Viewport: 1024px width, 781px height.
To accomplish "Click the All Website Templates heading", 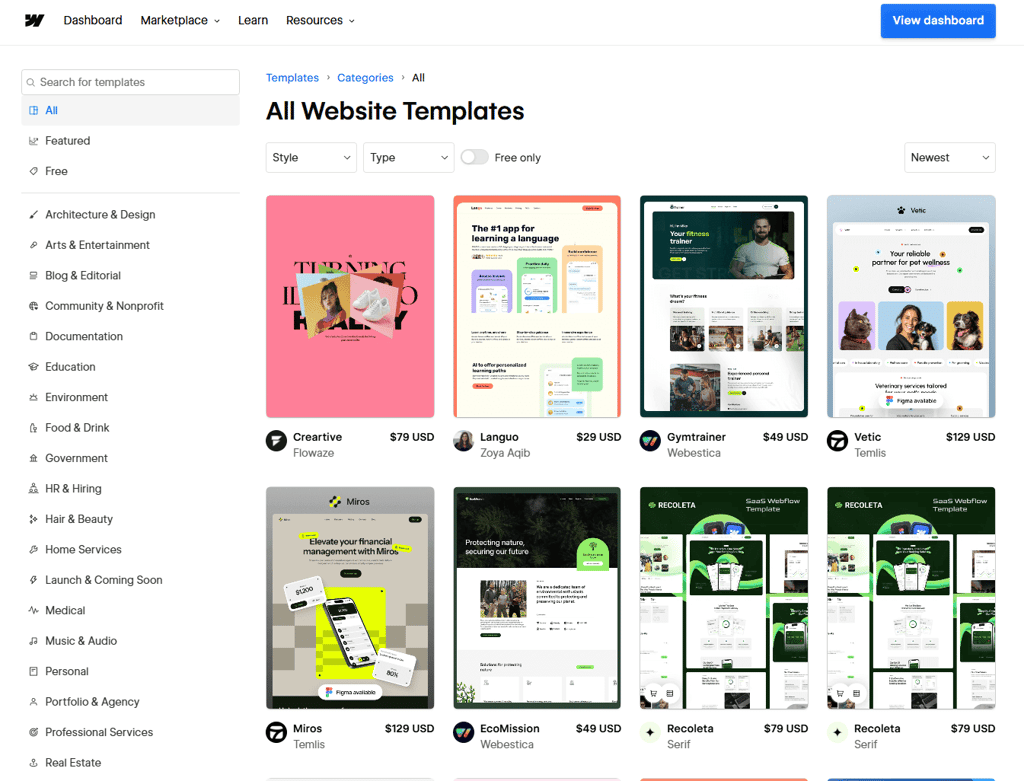I will pos(395,111).
